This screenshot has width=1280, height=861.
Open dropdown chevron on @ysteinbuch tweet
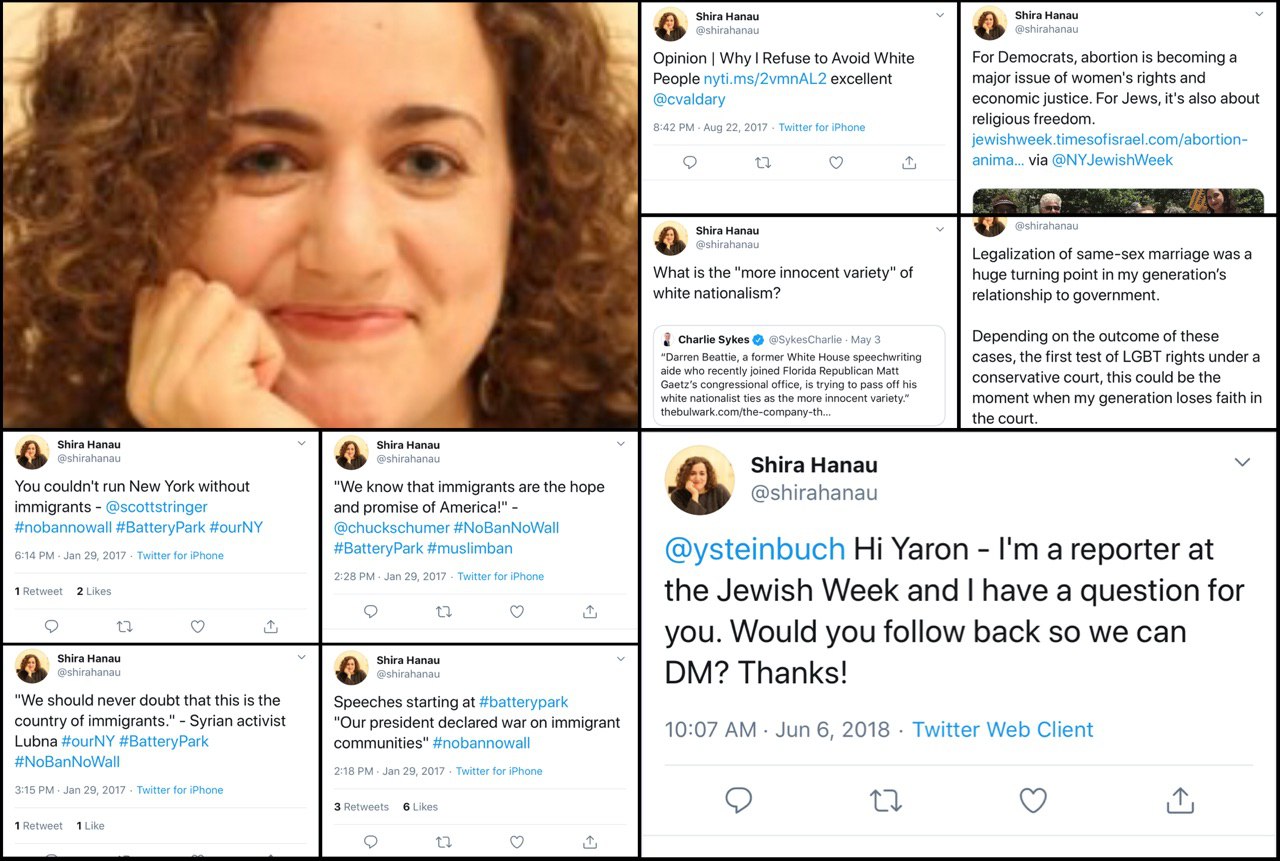coord(1242,462)
